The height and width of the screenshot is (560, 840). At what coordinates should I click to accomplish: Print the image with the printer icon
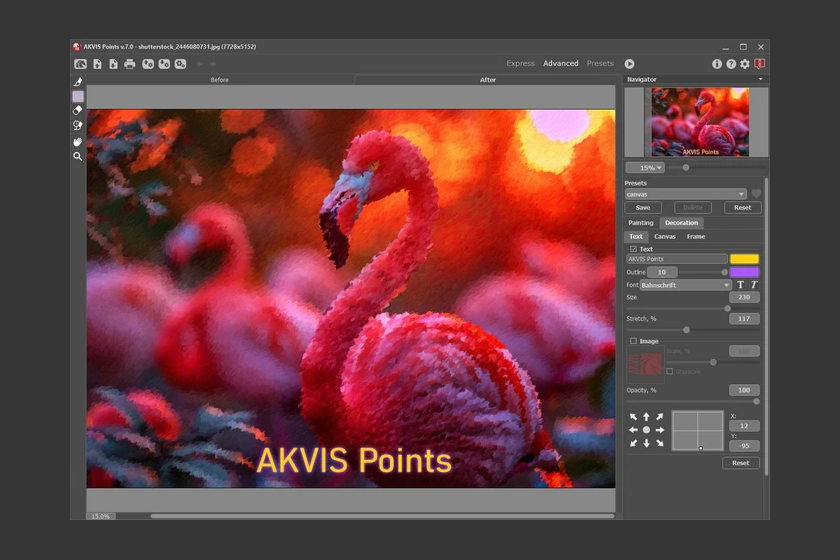[130, 64]
